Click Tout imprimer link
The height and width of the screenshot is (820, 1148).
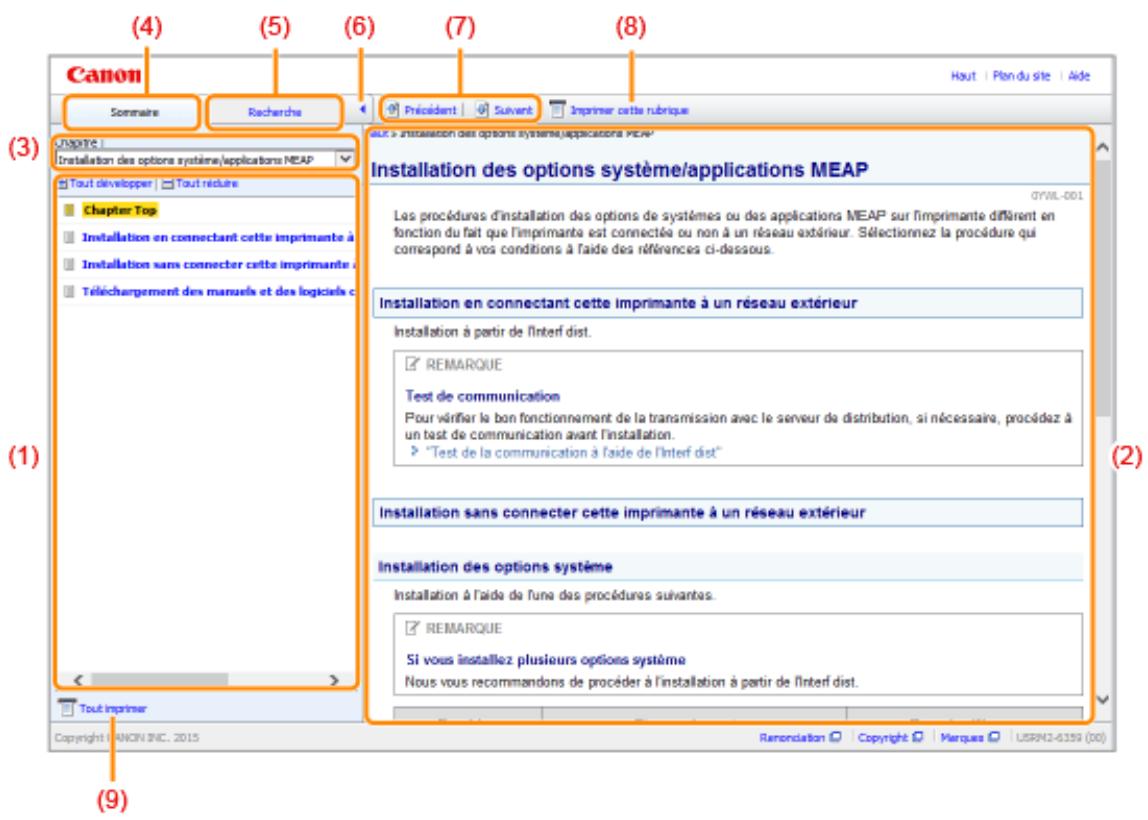click(x=113, y=709)
